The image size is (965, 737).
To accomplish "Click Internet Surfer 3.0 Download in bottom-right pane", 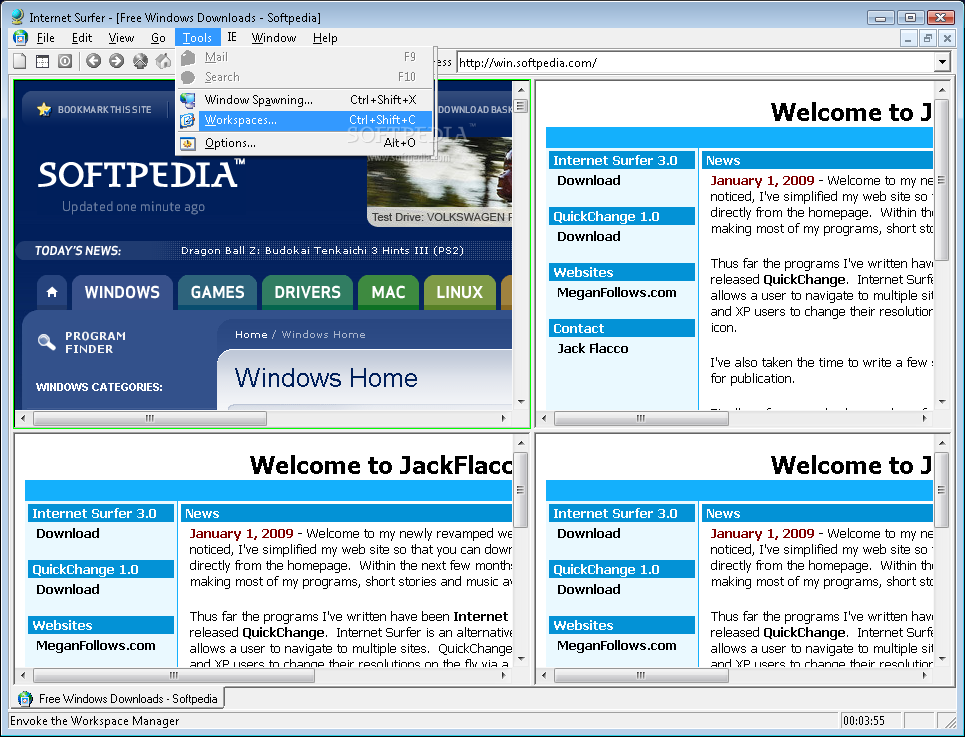I will 589,533.
